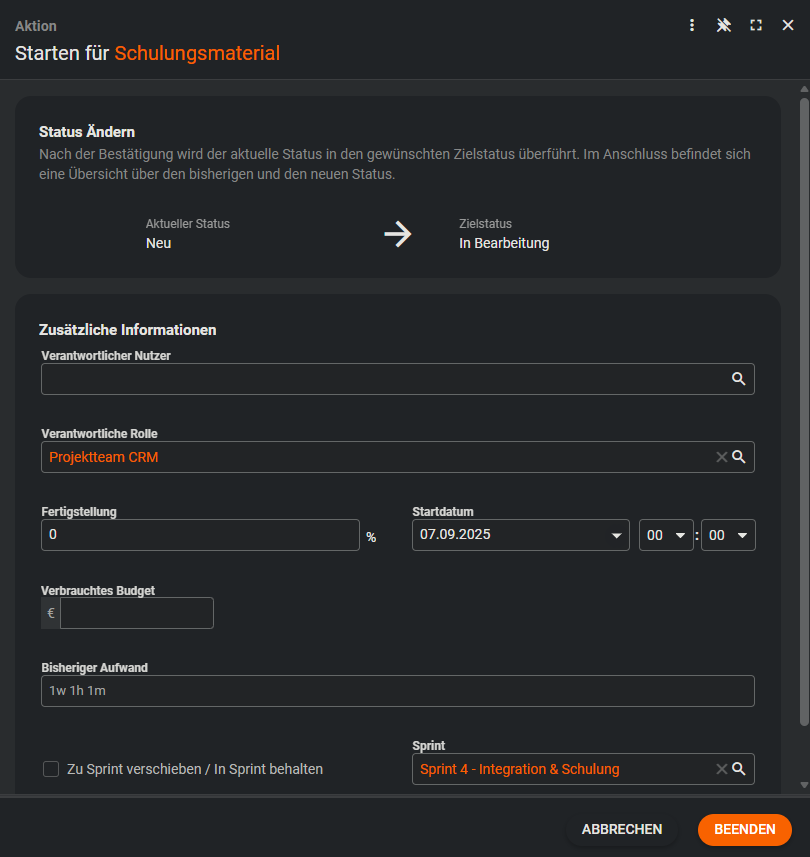Open the Schulungsmaterial link in title
810x857 pixels.
197,54
